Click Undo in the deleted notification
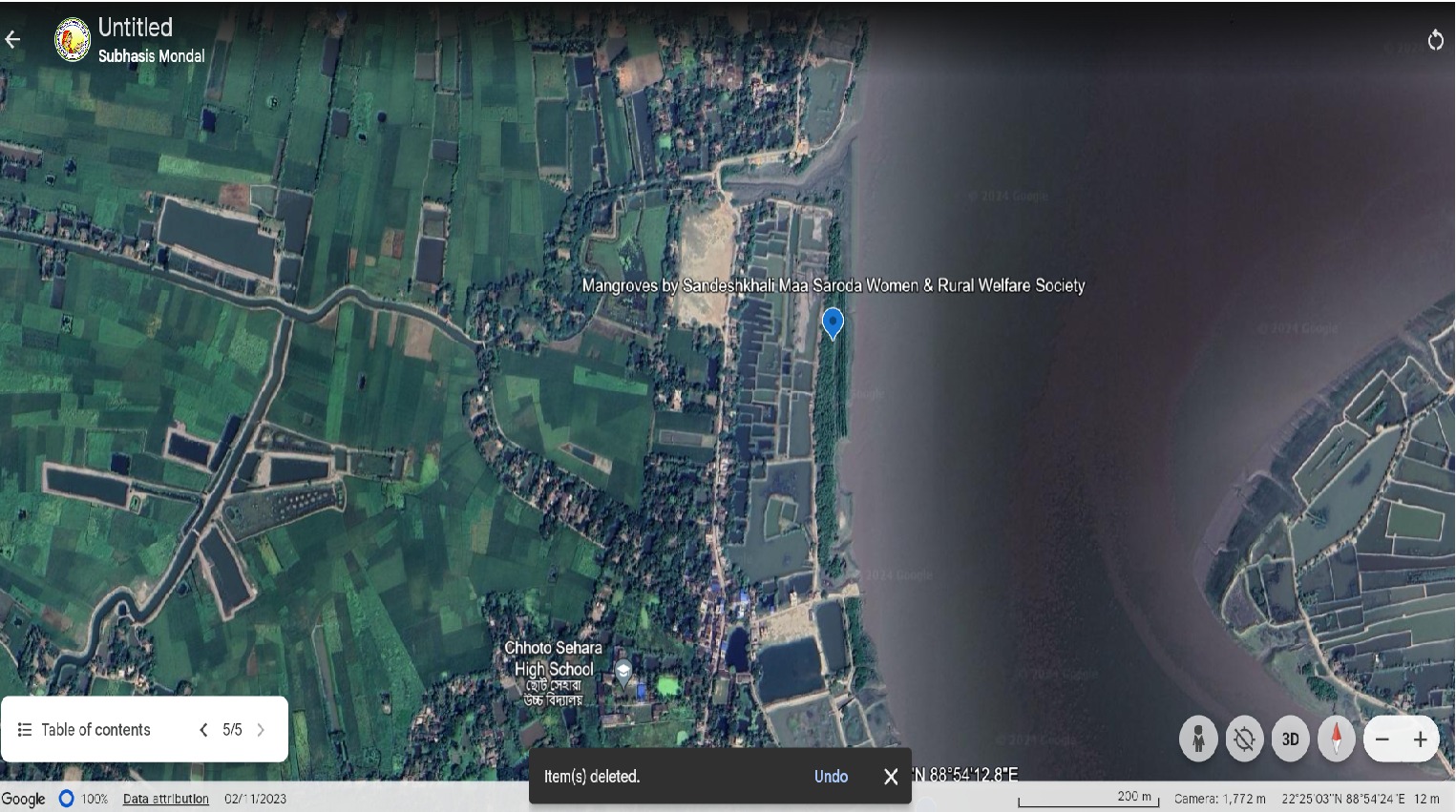The height and width of the screenshot is (812, 1456). click(831, 777)
